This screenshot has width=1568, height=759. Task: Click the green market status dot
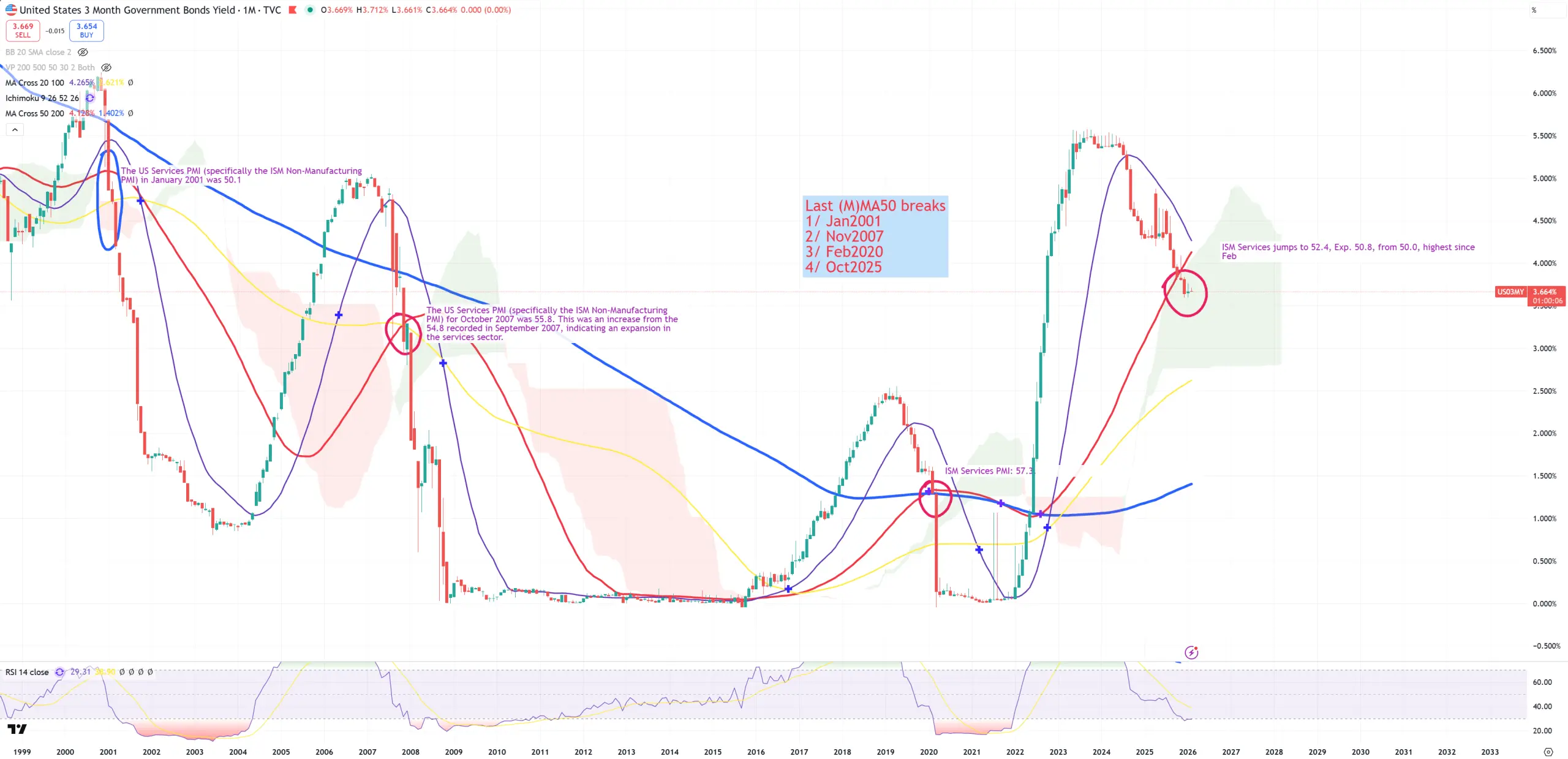tap(310, 10)
